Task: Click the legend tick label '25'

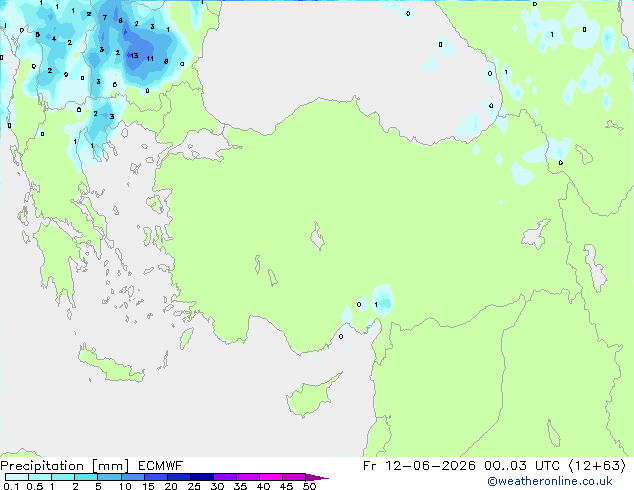Action: 194,486
